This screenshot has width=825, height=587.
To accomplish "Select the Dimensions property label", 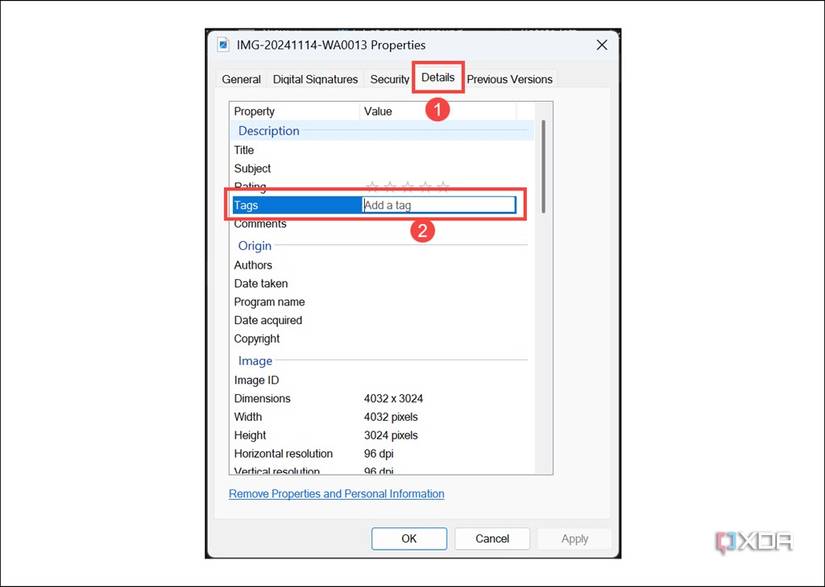I will click(262, 399).
